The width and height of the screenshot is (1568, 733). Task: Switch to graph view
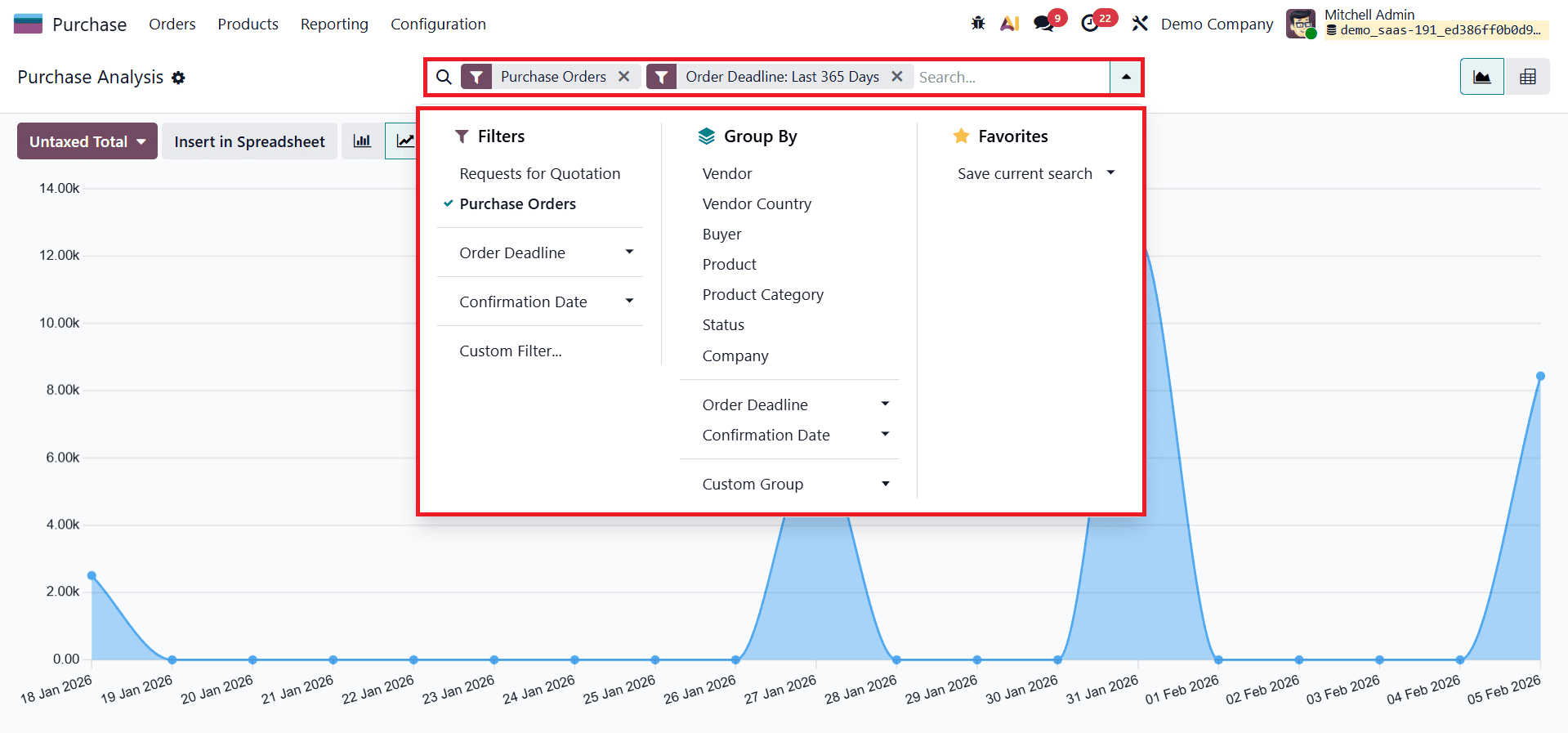[x=1482, y=77]
